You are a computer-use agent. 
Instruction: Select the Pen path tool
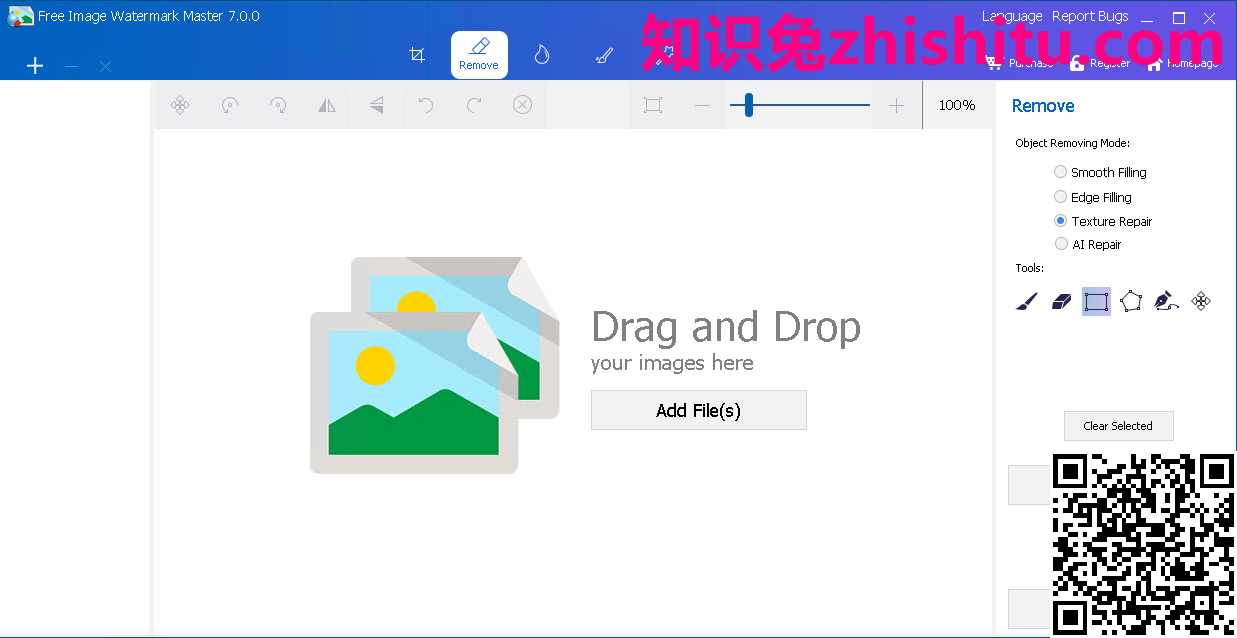[1166, 301]
